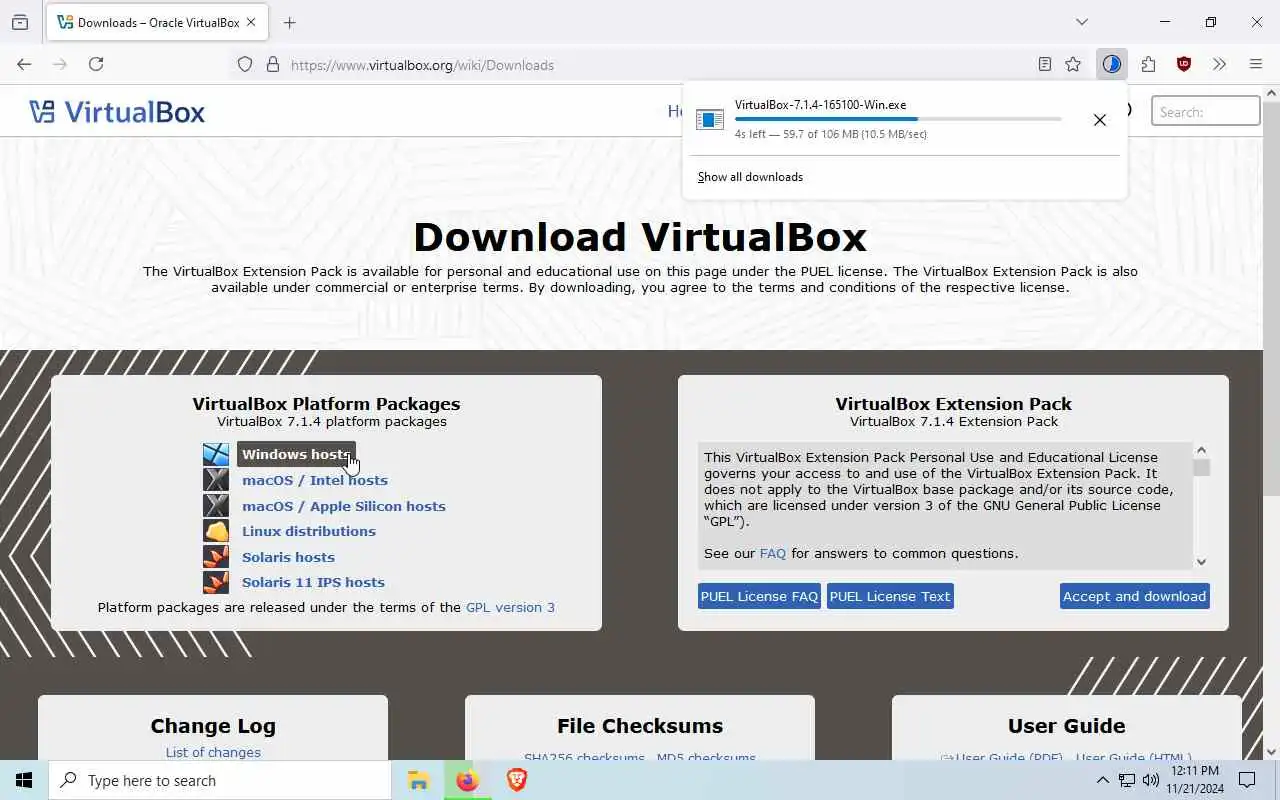Image resolution: width=1280 pixels, height=800 pixels.
Task: Click Firefox icon in taskbar
Action: pyautogui.click(x=467, y=780)
